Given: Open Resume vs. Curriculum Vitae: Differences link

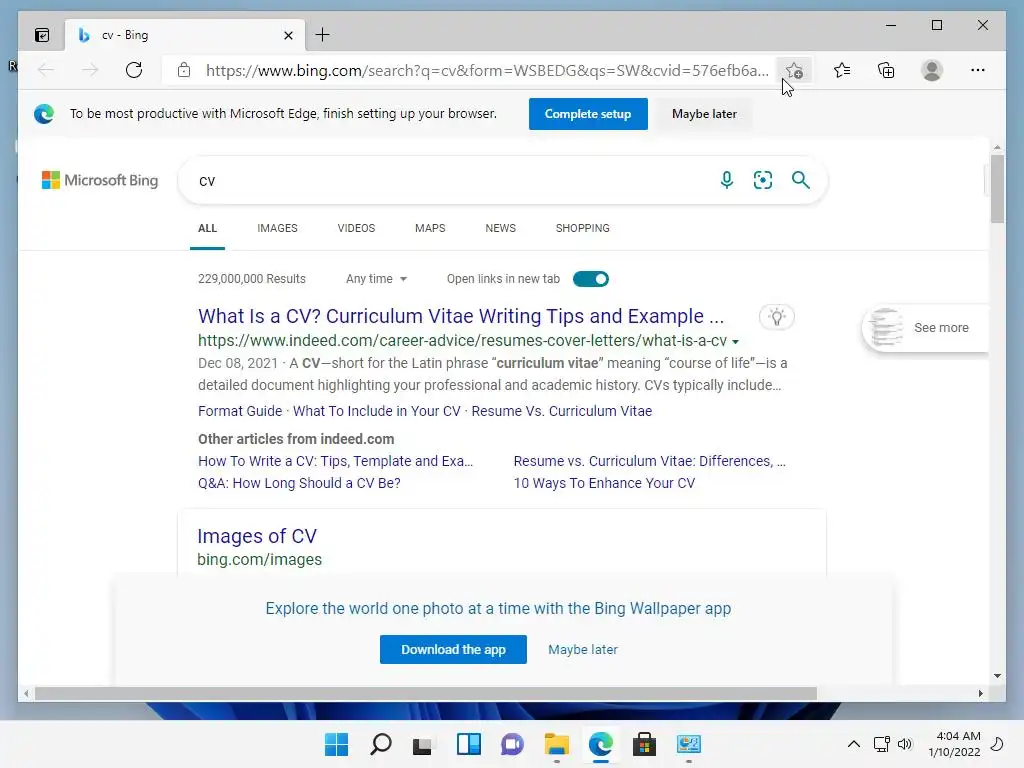Looking at the screenshot, I should click(x=650, y=461).
